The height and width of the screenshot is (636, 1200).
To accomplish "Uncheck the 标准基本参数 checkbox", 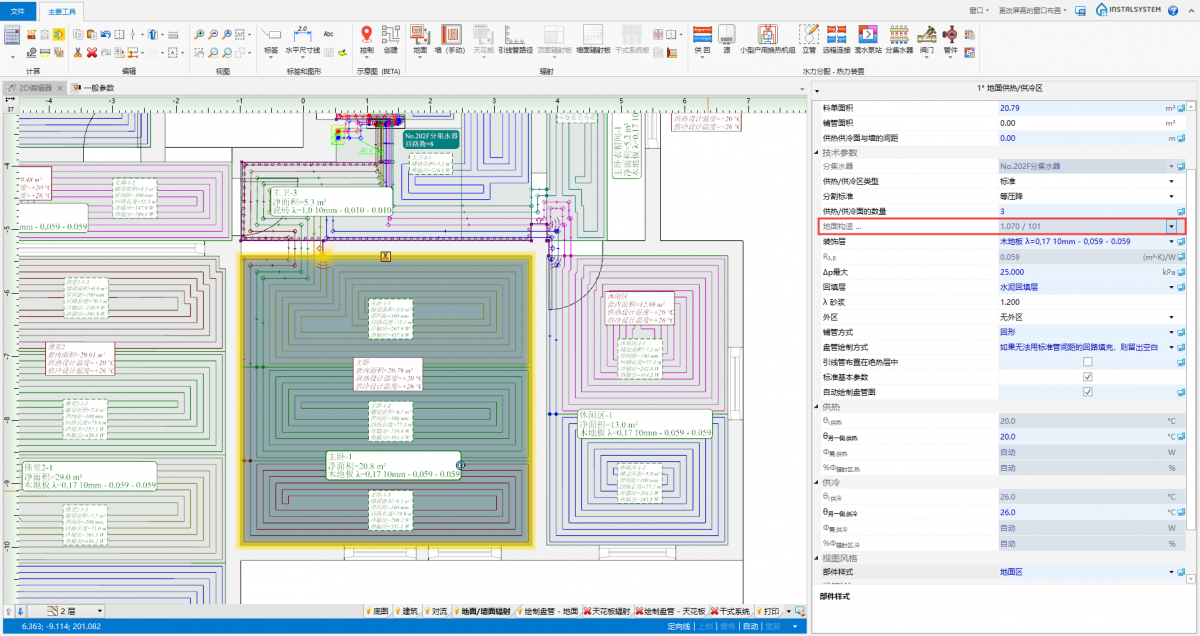I will tap(1087, 377).
